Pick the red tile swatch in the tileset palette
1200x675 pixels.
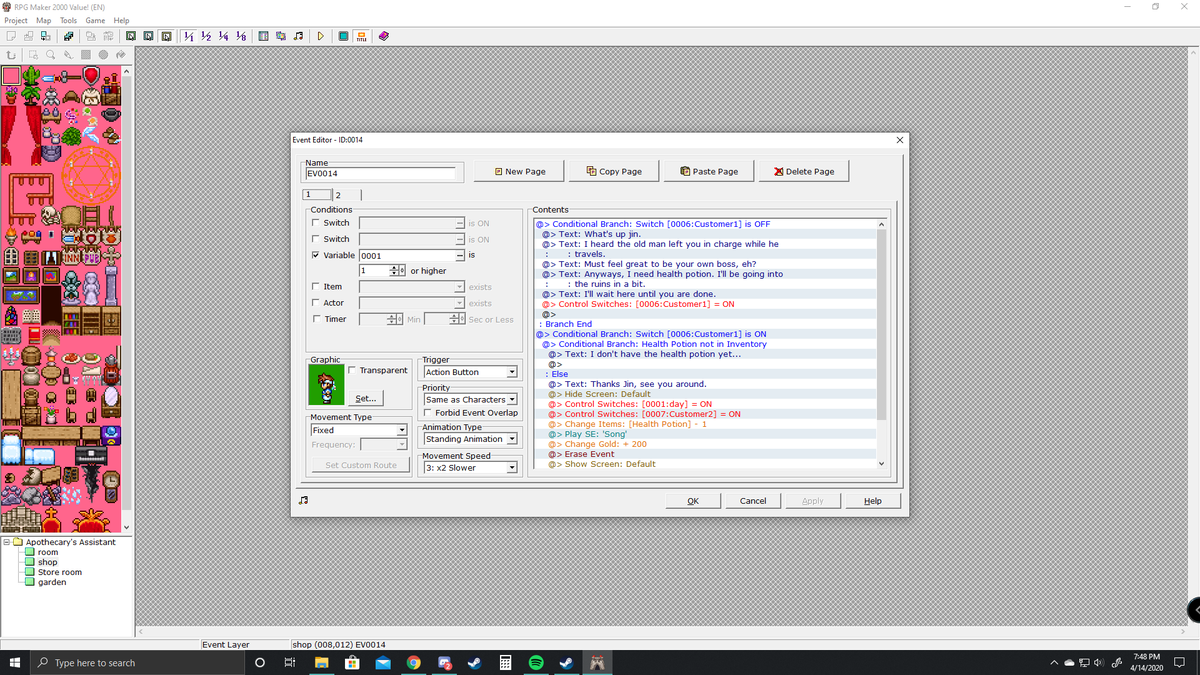coord(10,75)
